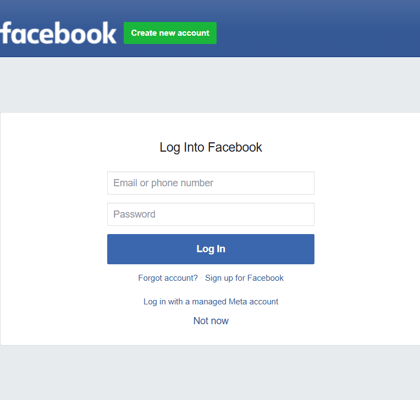Select Log in with a managed Meta account
420x400 pixels.
(211, 302)
